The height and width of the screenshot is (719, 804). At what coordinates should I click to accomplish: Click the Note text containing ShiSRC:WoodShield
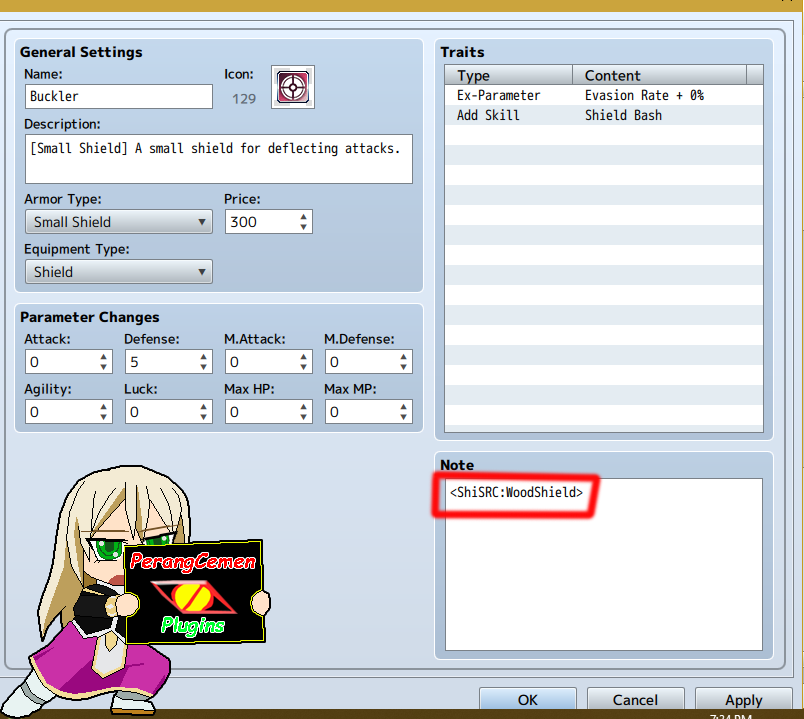[x=516, y=492]
